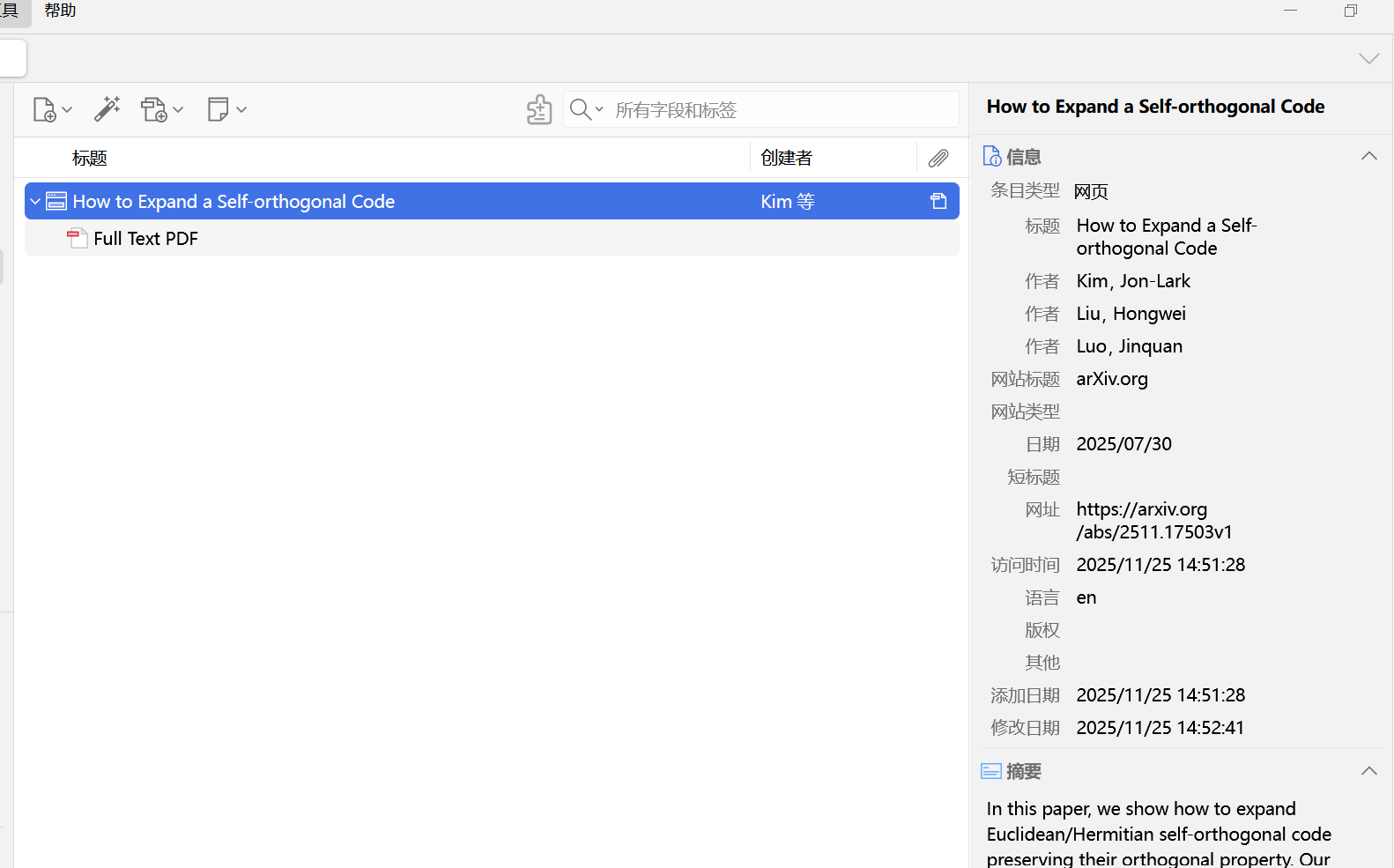1394x868 pixels.
Task: Click the toolbar icon left of the search box
Action: 538,110
